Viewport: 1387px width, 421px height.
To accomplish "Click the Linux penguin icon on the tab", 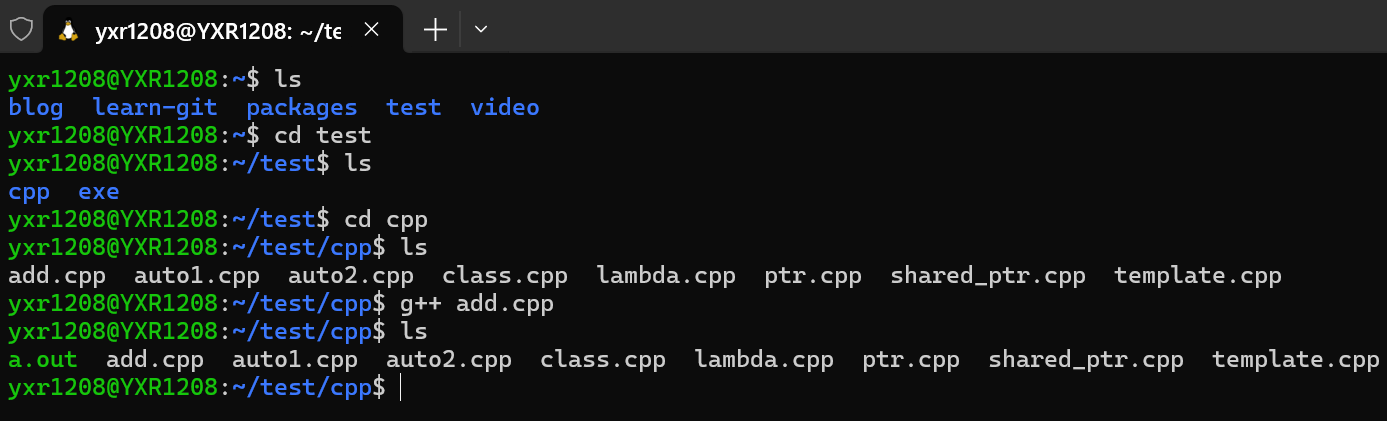I will click(69, 30).
